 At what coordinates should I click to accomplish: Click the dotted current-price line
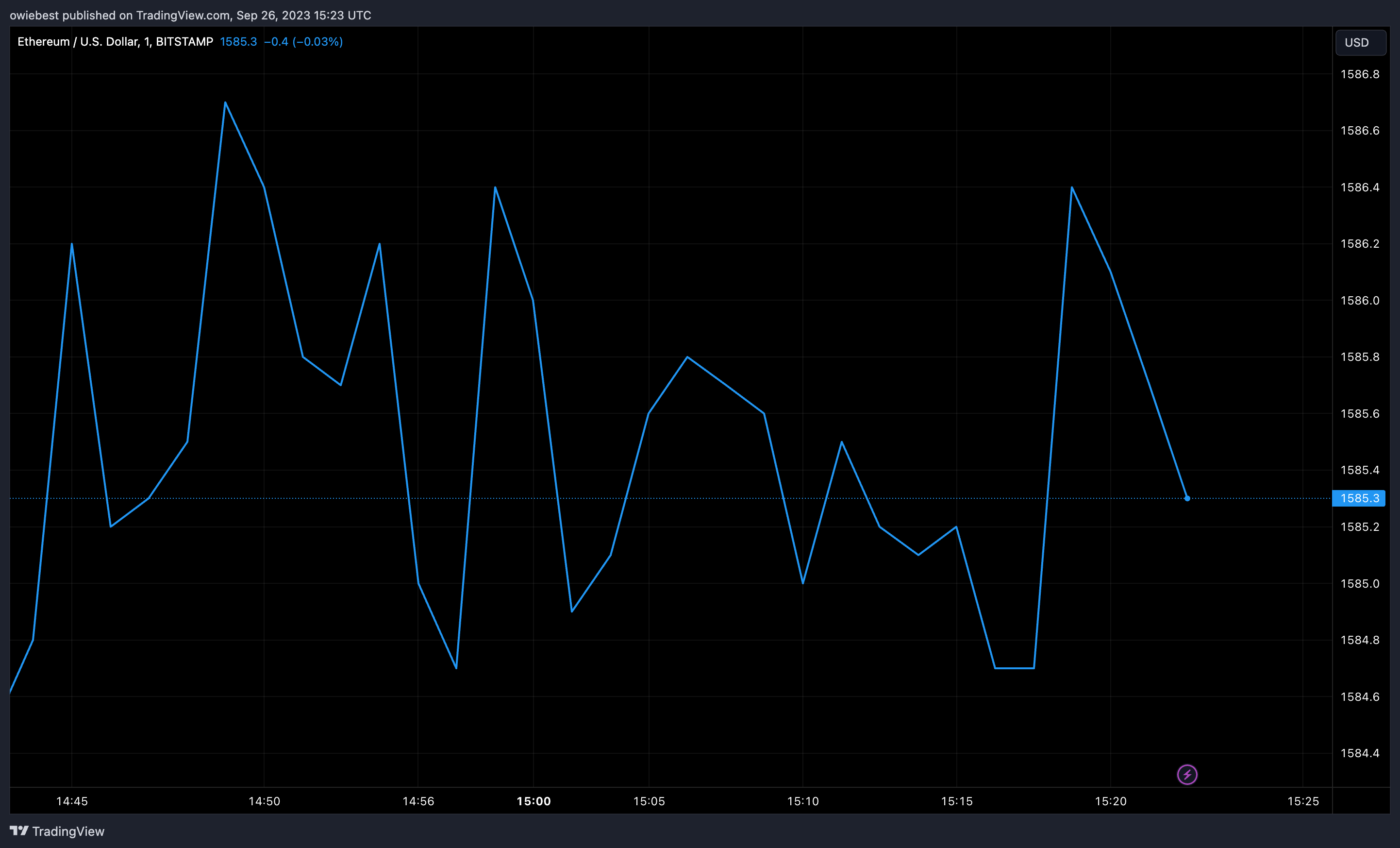pyautogui.click(x=682, y=498)
